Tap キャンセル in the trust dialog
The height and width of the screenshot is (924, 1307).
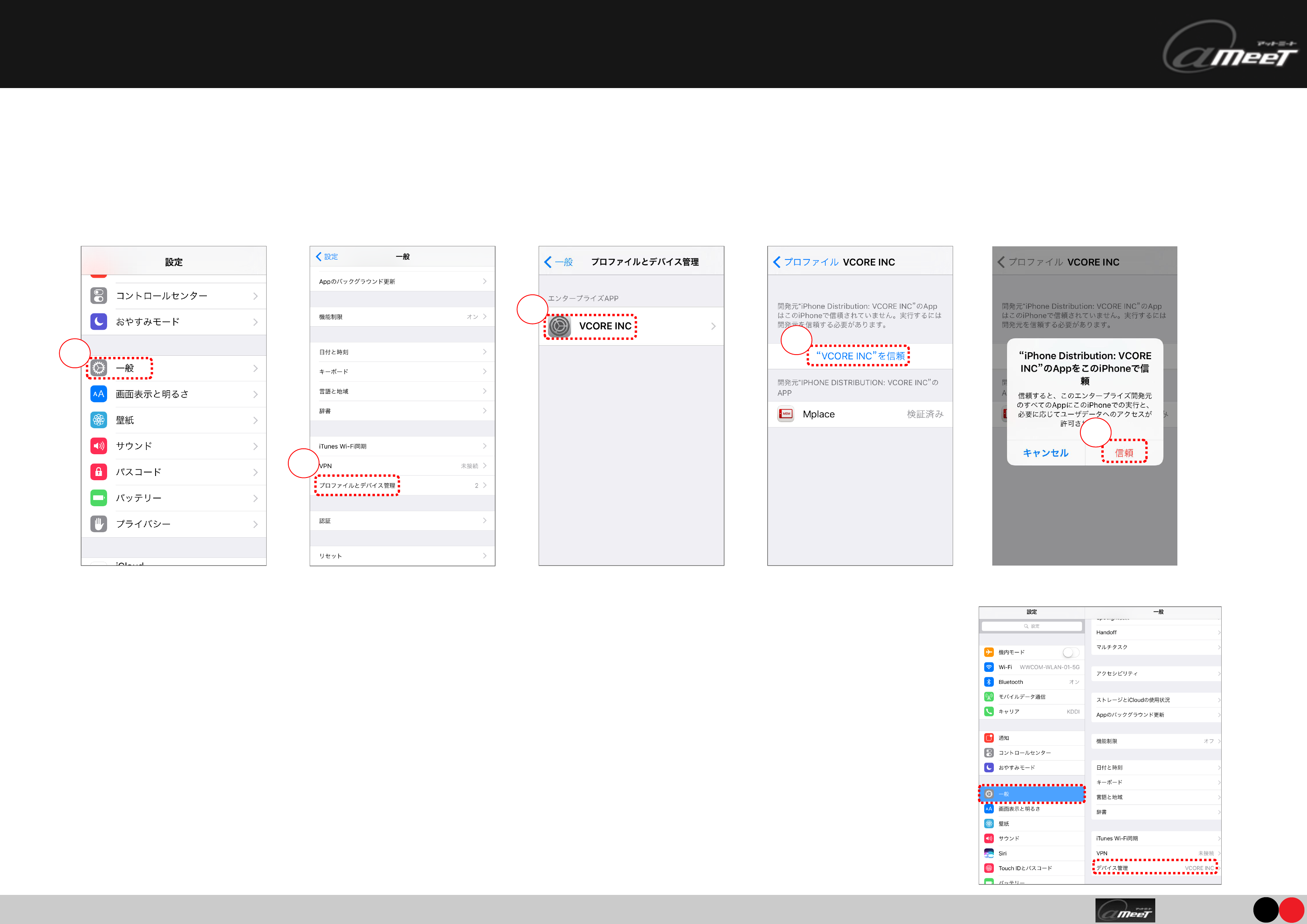(x=1046, y=453)
